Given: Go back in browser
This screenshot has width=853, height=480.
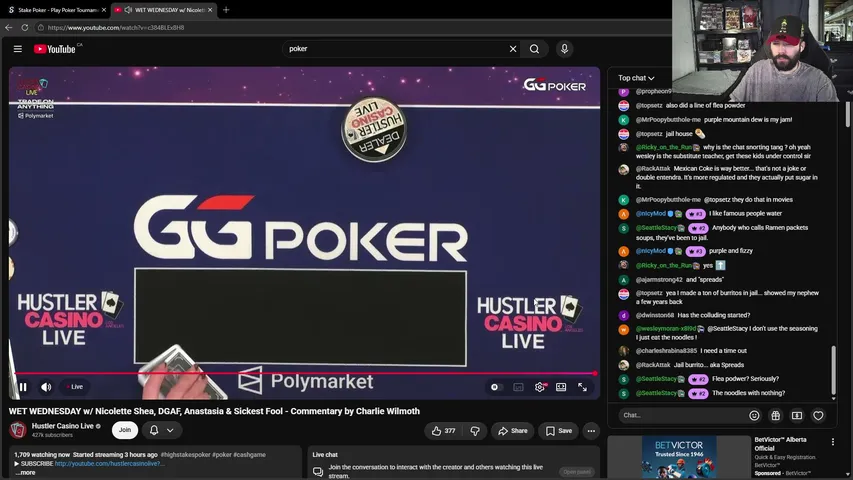Looking at the screenshot, I should [x=9, y=27].
